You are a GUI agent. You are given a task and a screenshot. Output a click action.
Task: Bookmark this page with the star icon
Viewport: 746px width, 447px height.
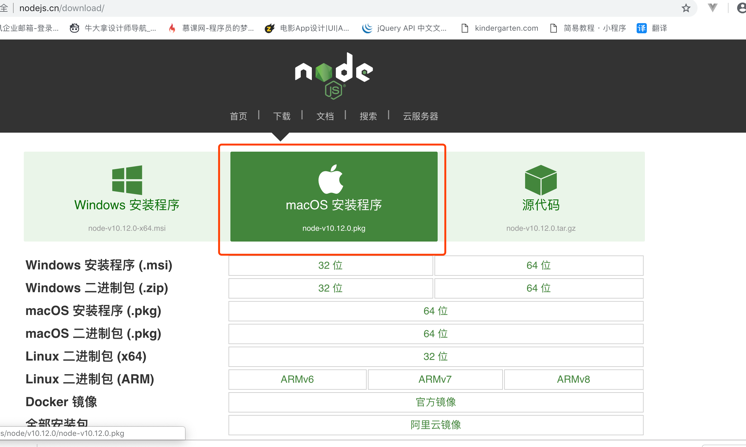[x=686, y=8]
